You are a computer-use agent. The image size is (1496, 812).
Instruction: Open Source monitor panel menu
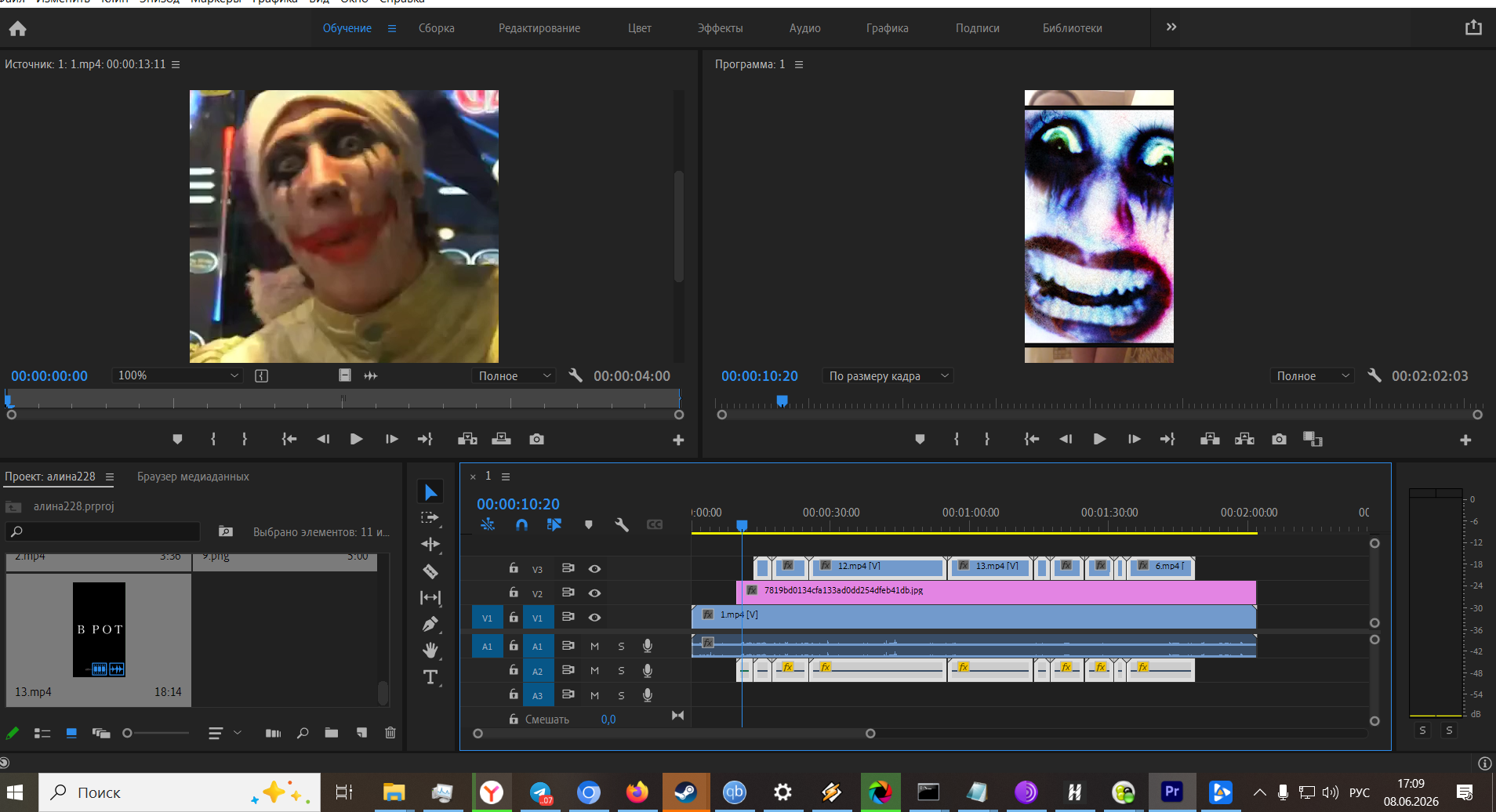click(176, 64)
